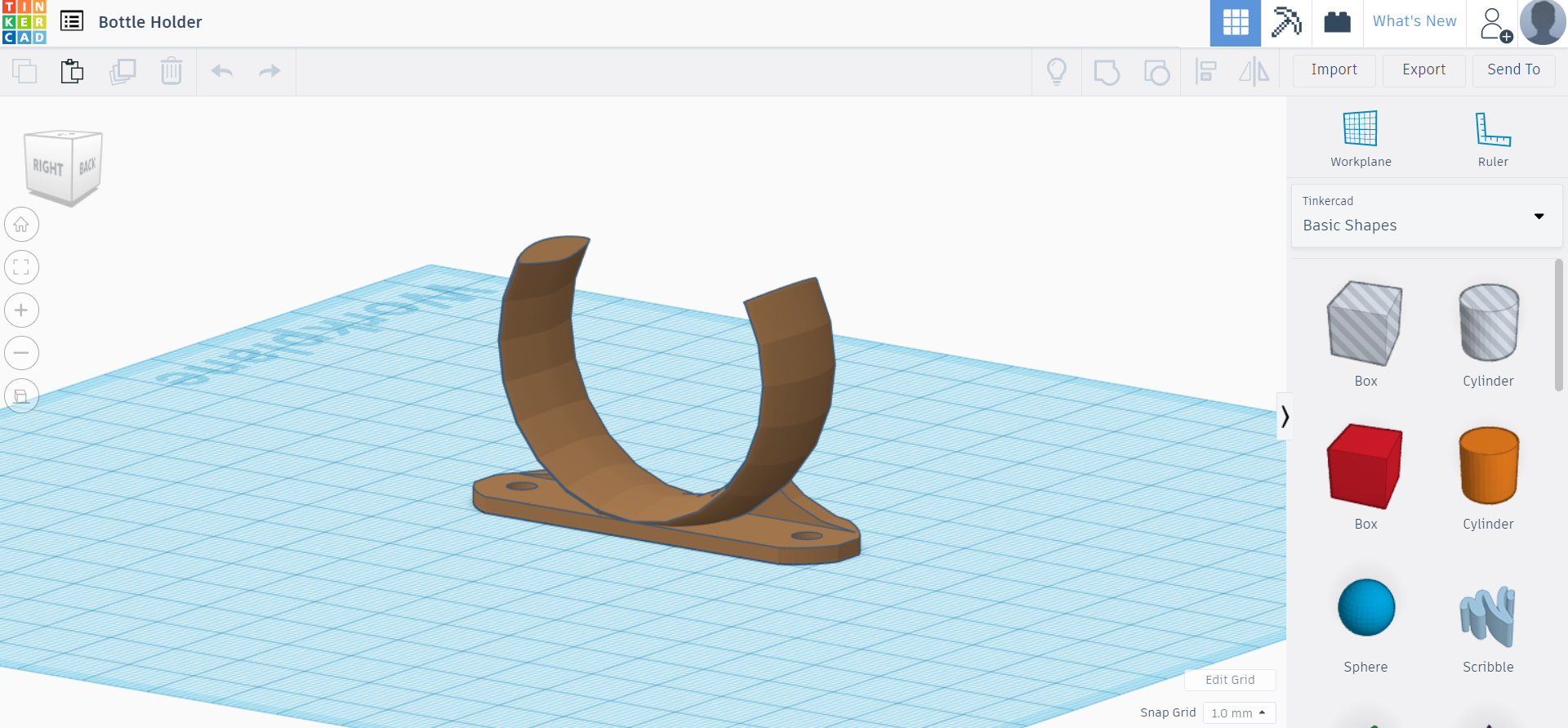The width and height of the screenshot is (1568, 728).
Task: Open the Snap Grid 1.0 mm dropdown
Action: coord(1239,713)
